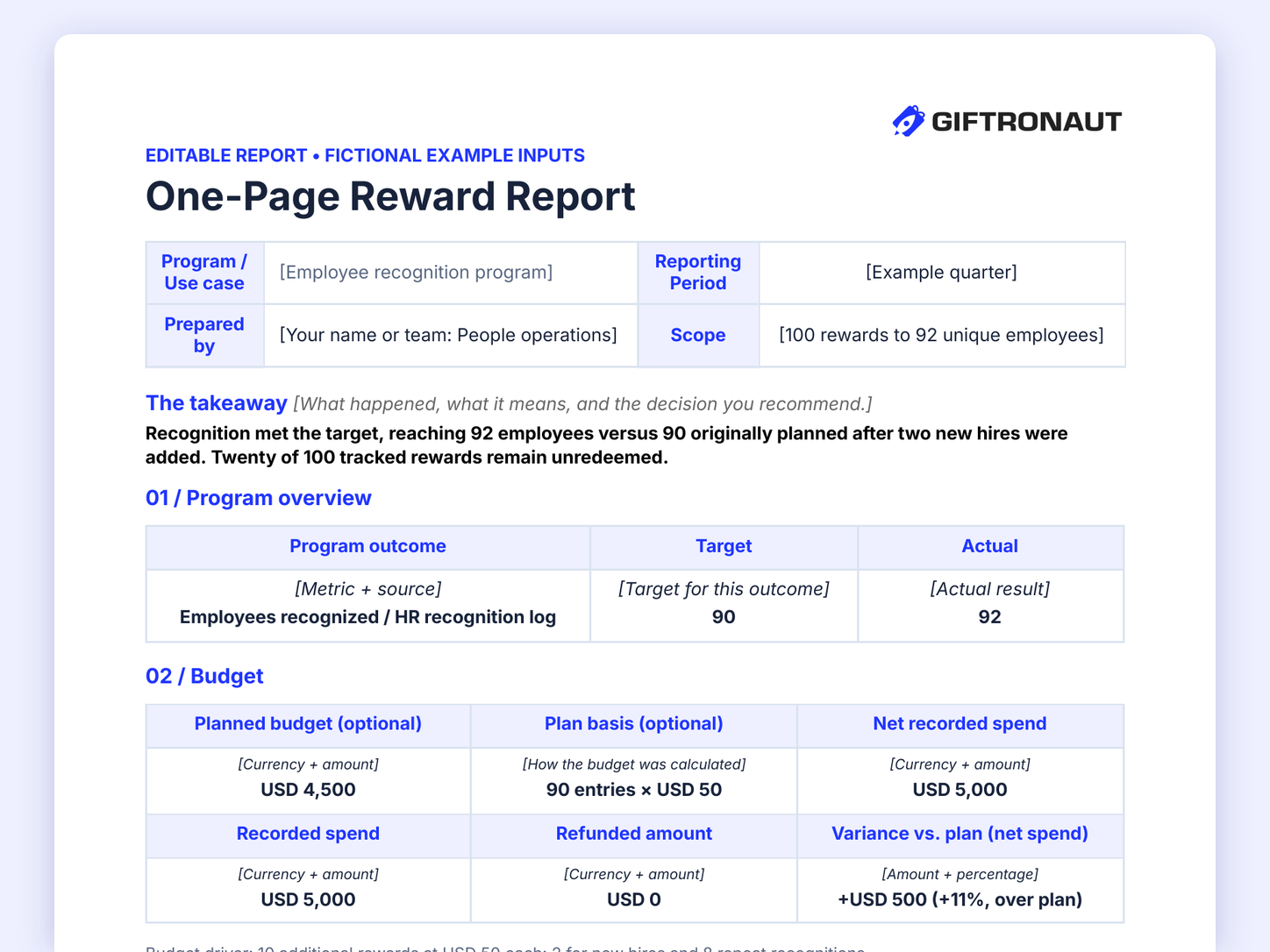Screen dimensions: 1270x952
Task: Click the 'One-Page Reward Report' title
Action: pyautogui.click(x=390, y=196)
